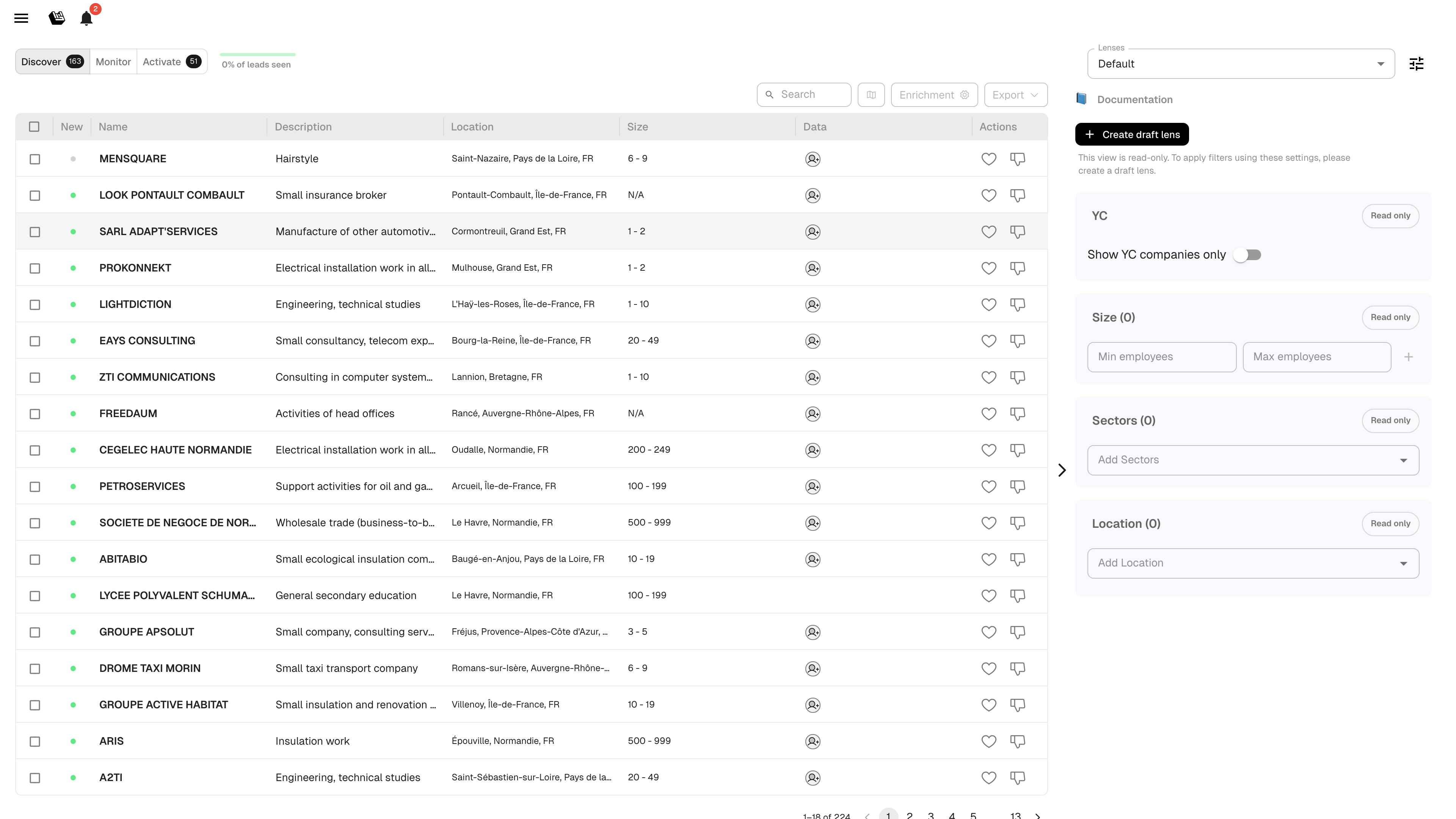The width and height of the screenshot is (1456, 819).
Task: Open the map view icon
Action: click(x=871, y=95)
